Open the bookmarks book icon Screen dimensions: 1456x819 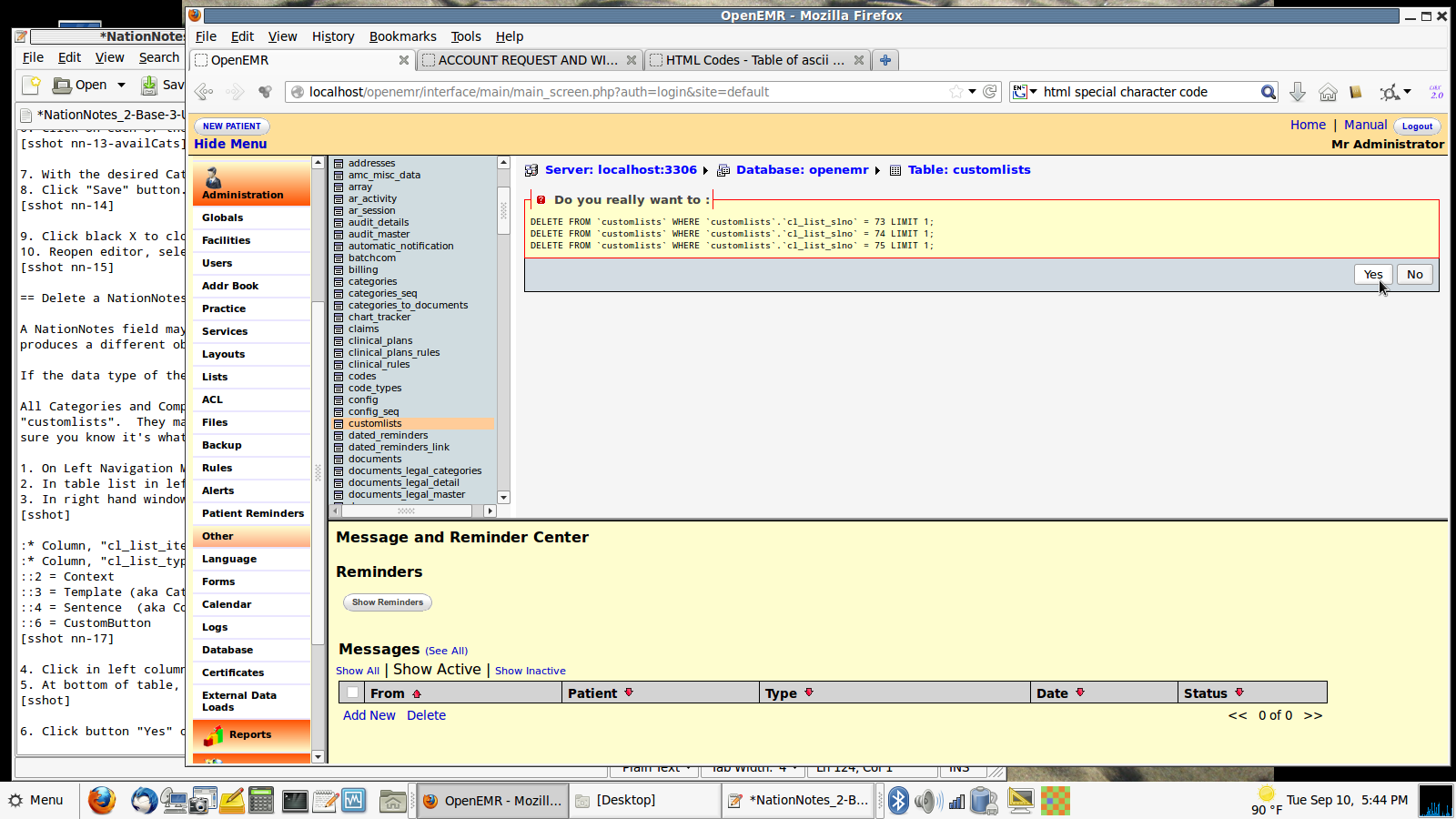1356,92
